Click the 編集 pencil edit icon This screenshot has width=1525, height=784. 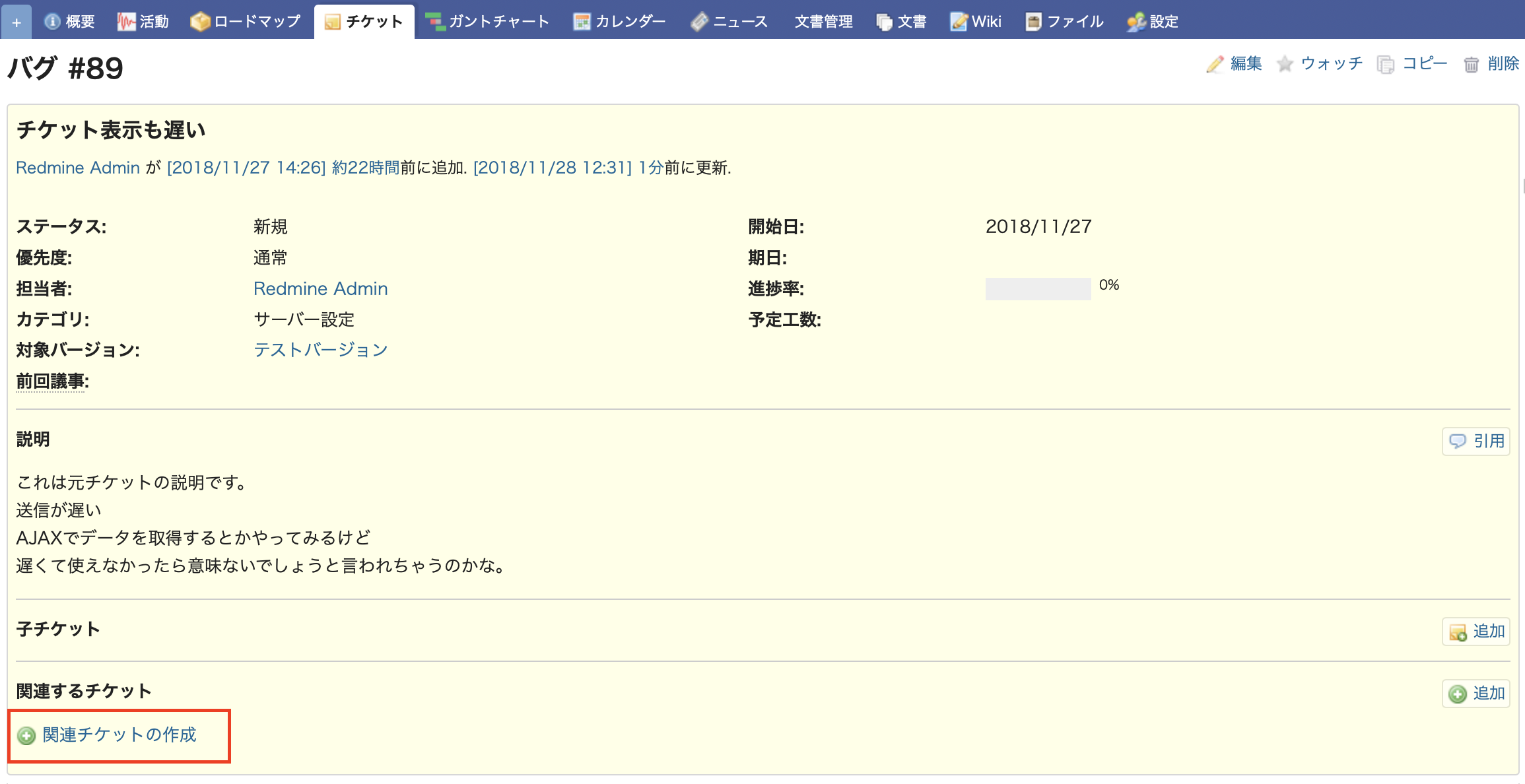click(1215, 64)
